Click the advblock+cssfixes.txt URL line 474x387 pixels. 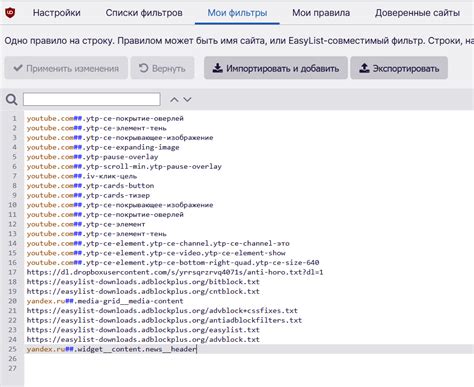(x=162, y=311)
